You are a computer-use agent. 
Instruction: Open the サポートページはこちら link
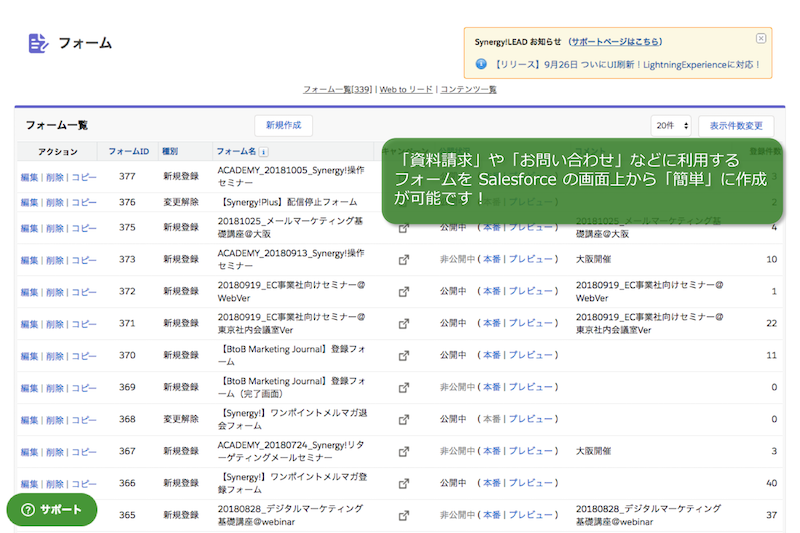(x=615, y=42)
